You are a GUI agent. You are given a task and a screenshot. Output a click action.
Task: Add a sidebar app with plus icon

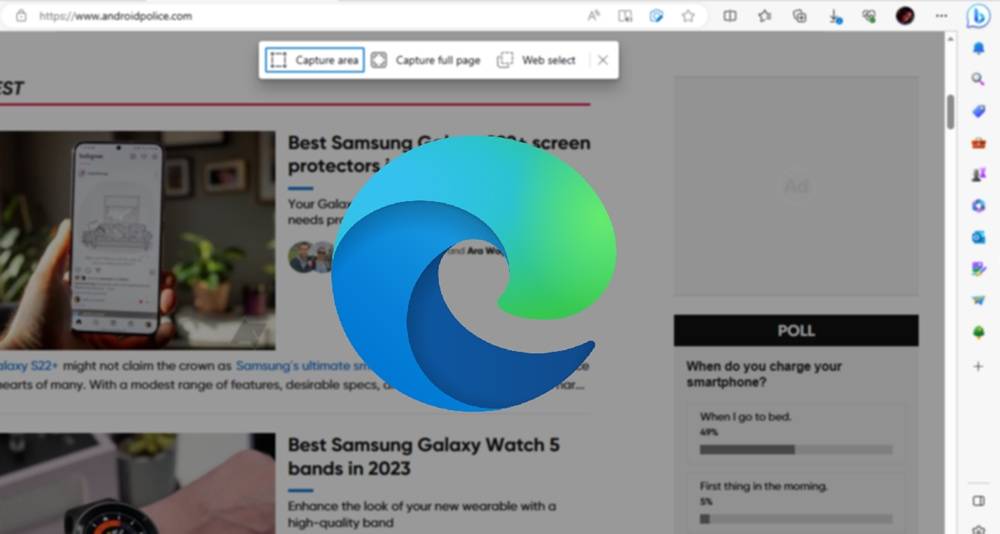pyautogui.click(x=978, y=367)
